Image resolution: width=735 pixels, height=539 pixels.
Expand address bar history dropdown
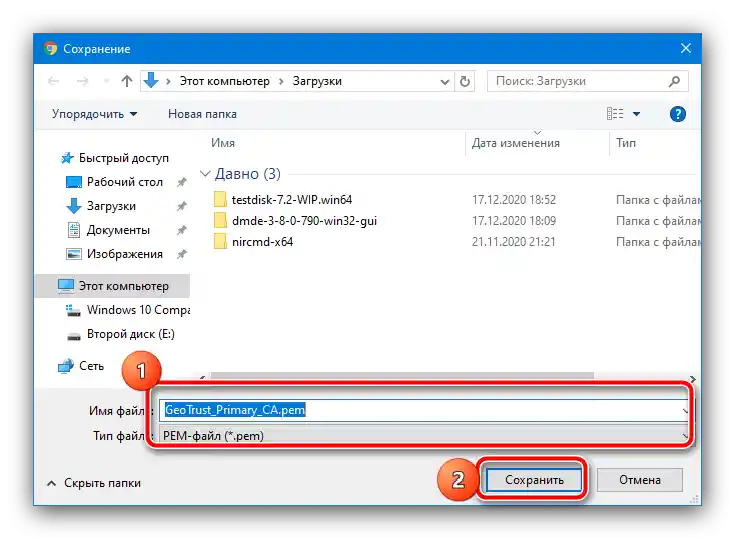tap(444, 82)
